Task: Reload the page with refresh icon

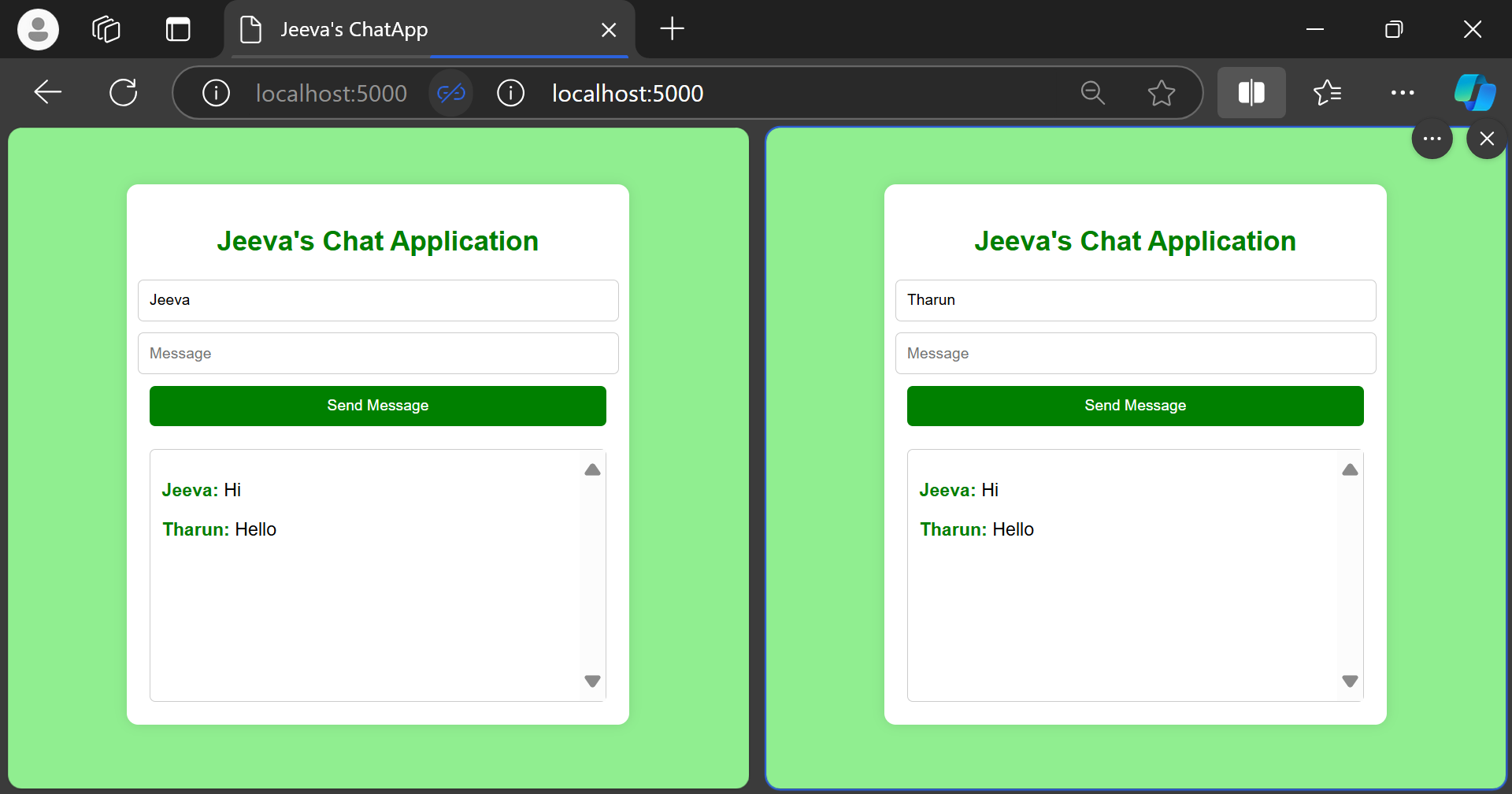Action: 124,92
